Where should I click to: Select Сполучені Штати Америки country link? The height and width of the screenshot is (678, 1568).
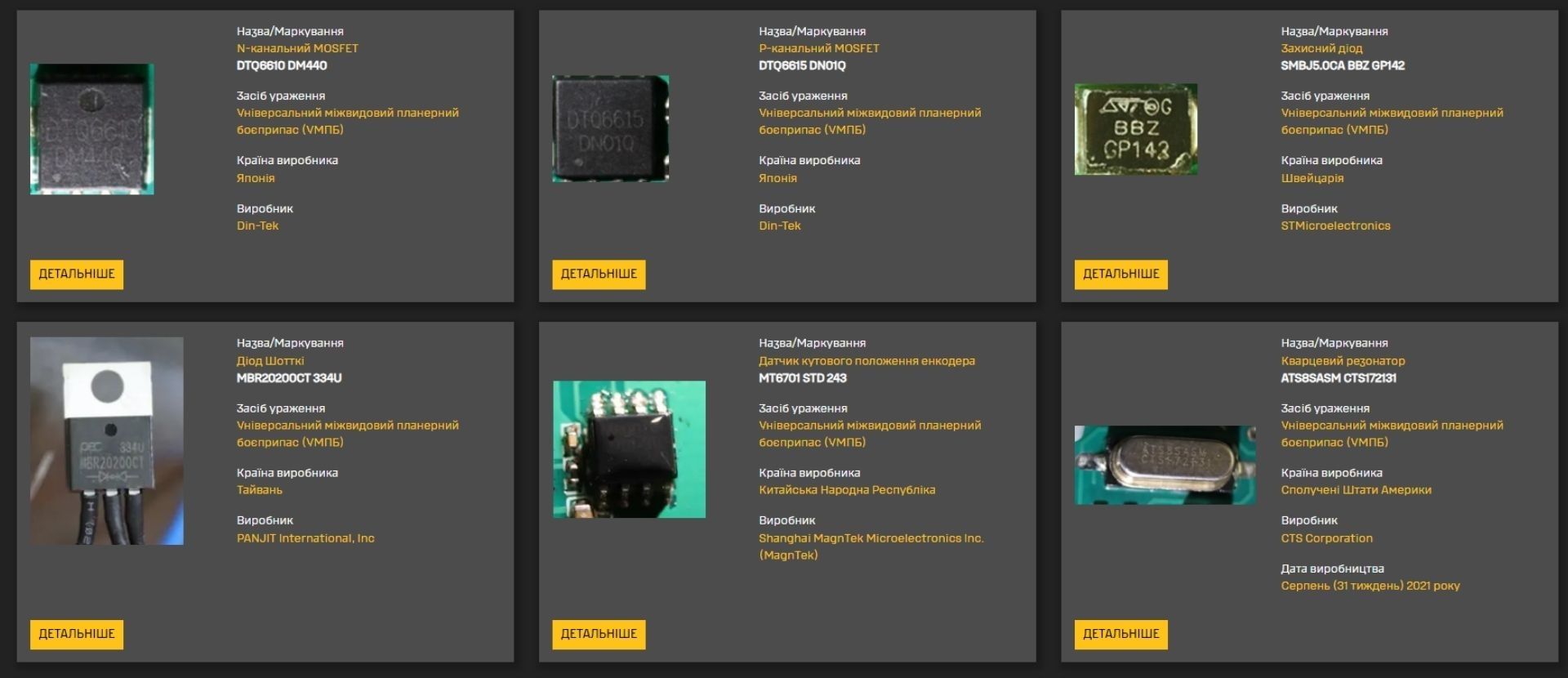[1356, 490]
